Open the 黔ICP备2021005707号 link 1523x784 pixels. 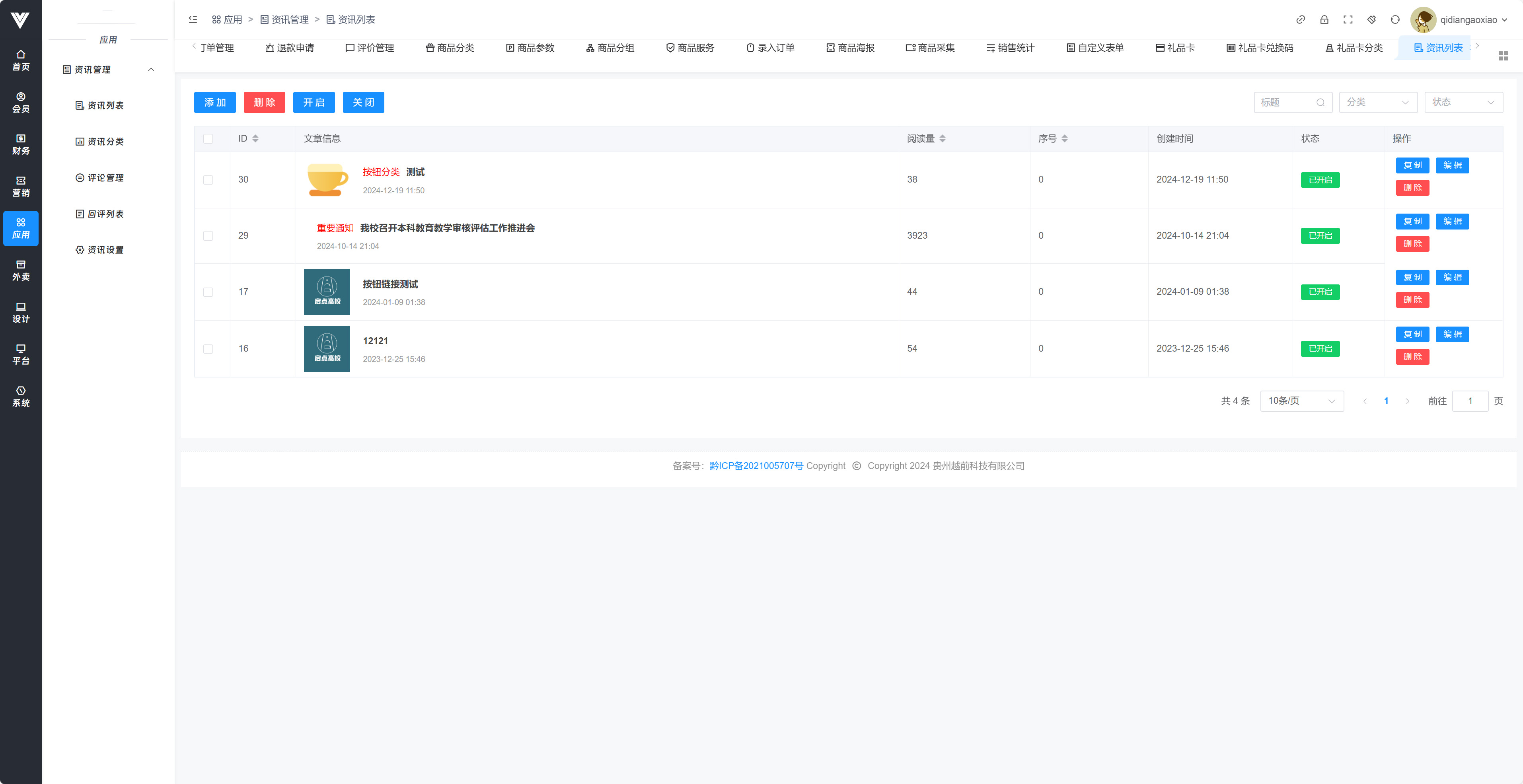tap(756, 466)
